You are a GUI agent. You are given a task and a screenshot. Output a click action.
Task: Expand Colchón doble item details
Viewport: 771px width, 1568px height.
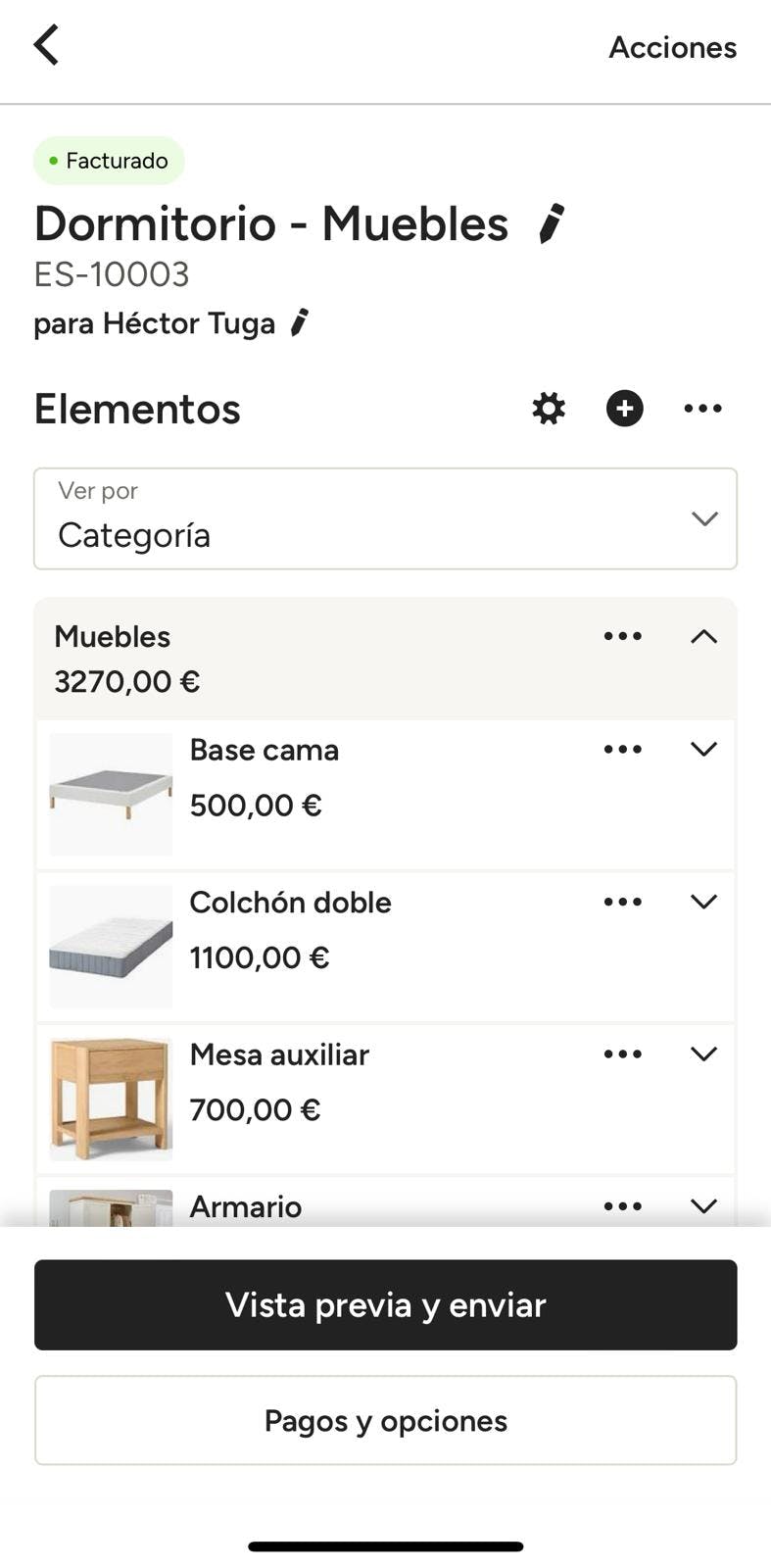pyautogui.click(x=703, y=902)
